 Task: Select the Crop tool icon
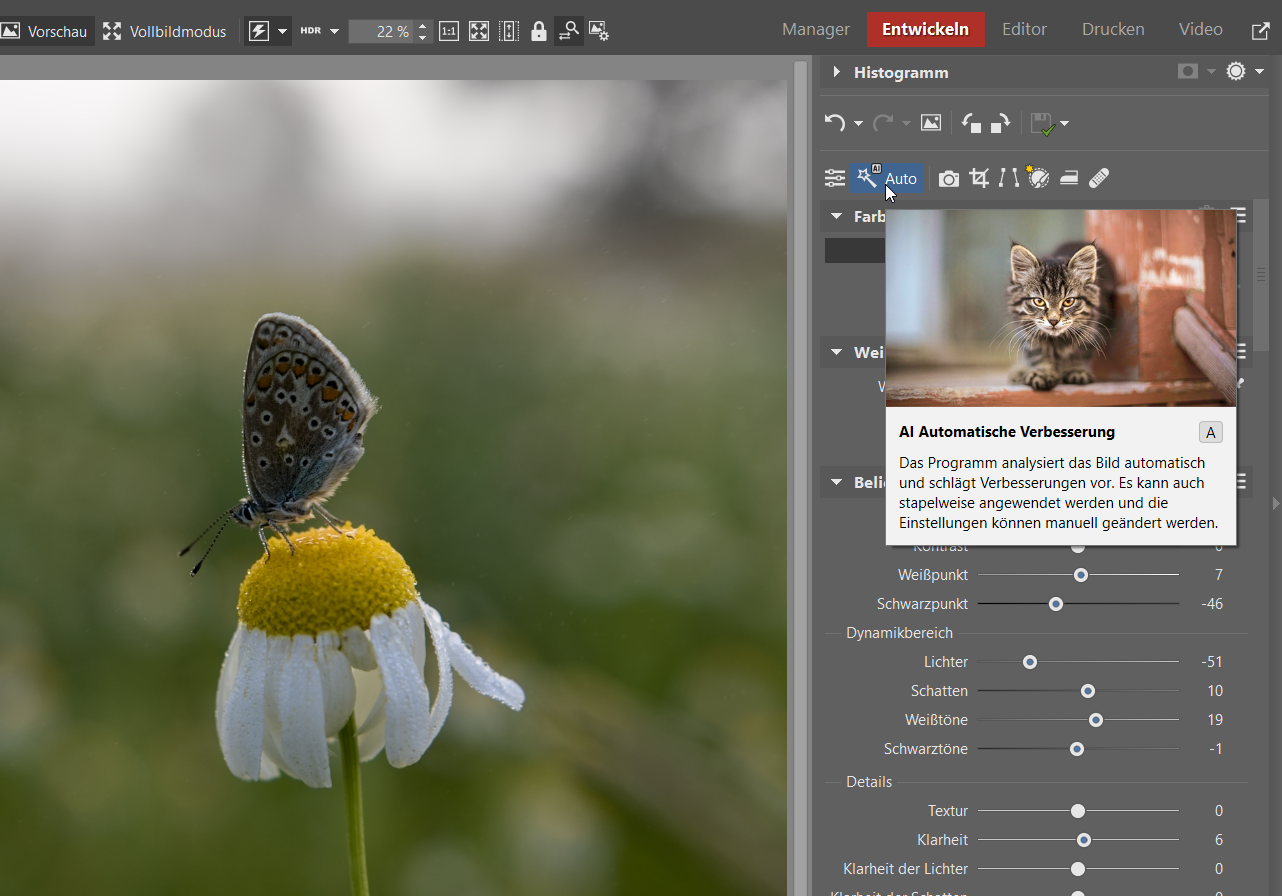(979, 178)
